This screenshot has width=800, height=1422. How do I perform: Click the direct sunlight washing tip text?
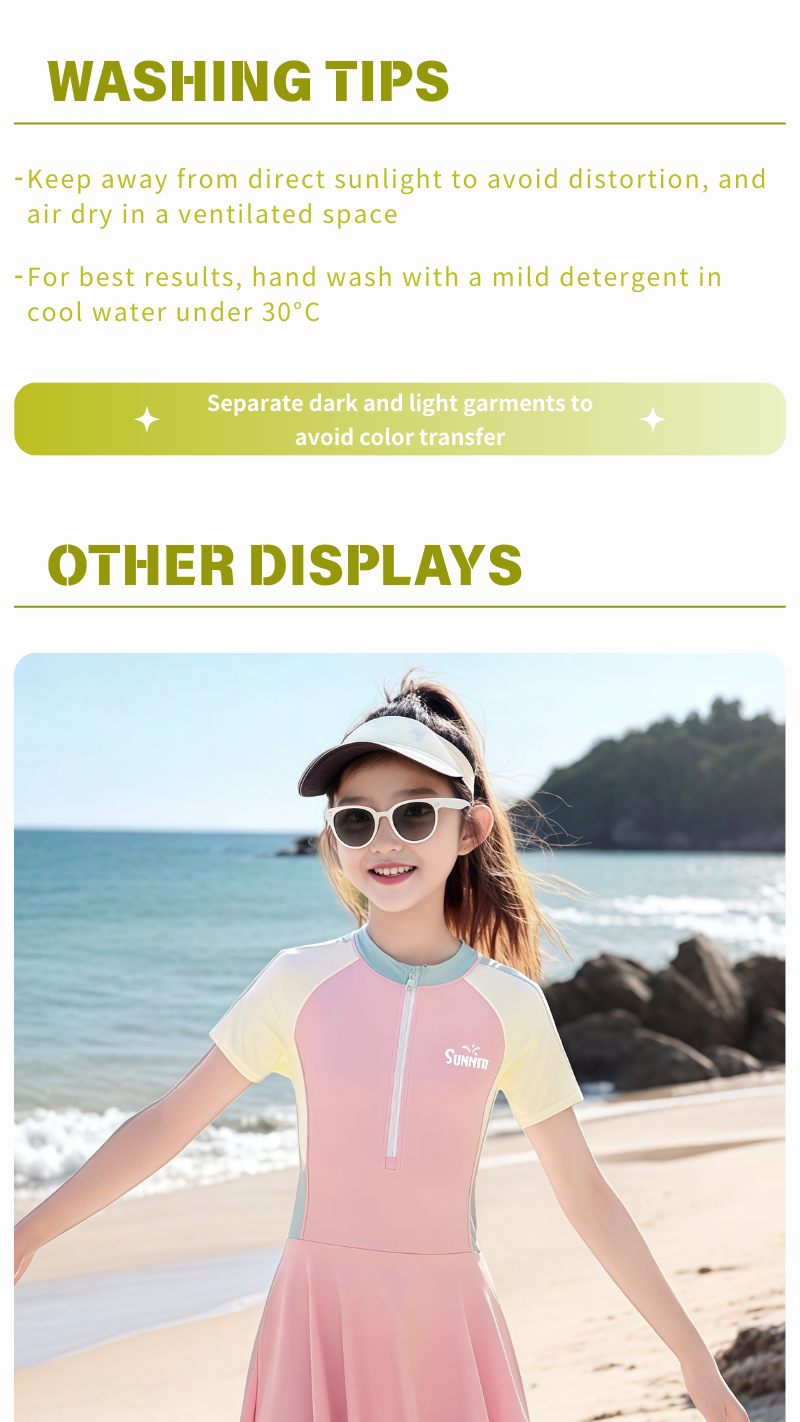pos(396,196)
